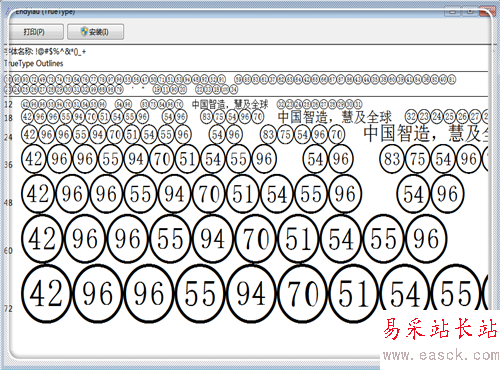The width and height of the screenshot is (500, 370).
Task: Click circled 42 in the 36-point row
Action: (x=34, y=159)
